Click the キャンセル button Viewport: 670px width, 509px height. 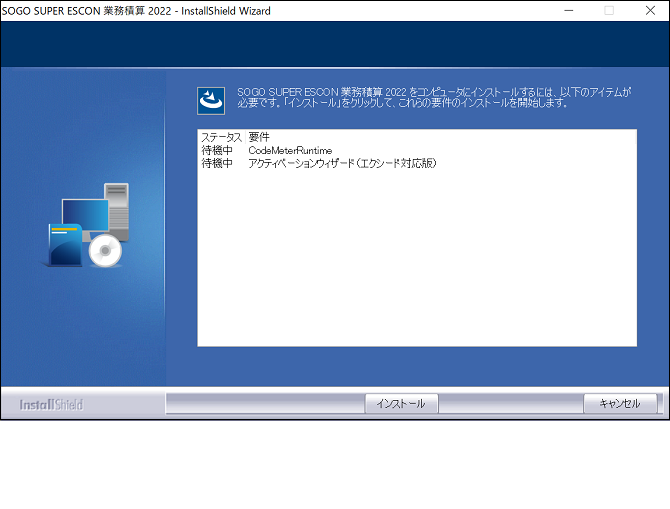[620, 403]
